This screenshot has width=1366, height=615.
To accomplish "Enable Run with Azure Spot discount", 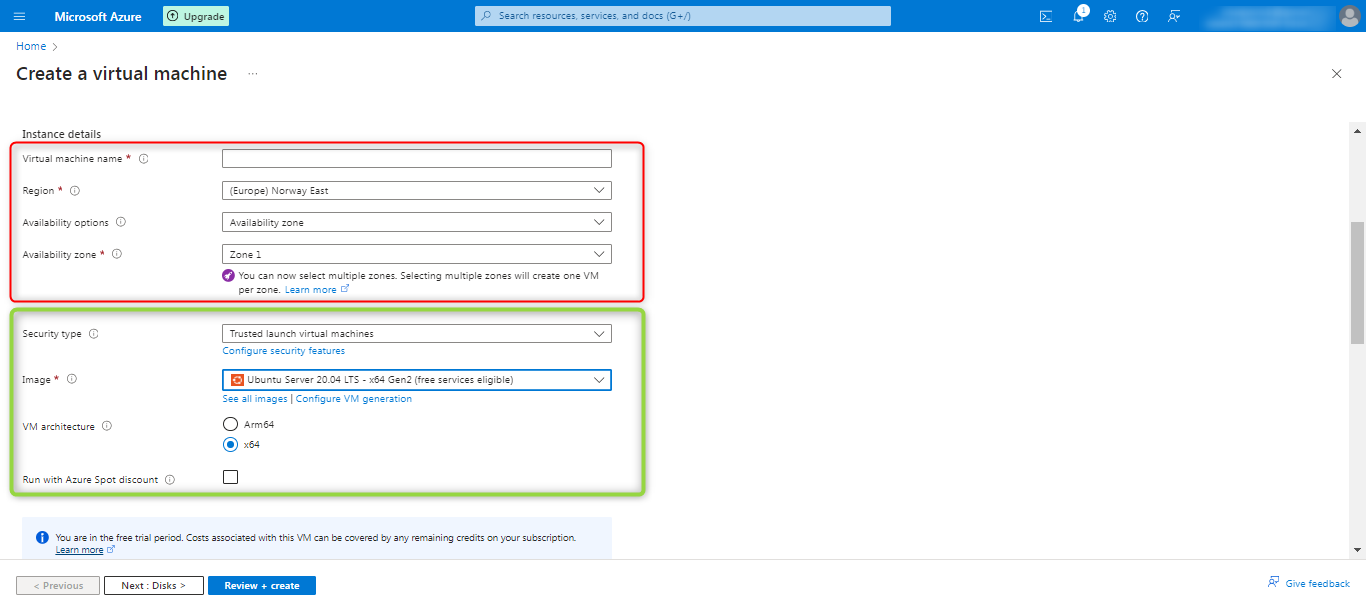I will click(230, 477).
